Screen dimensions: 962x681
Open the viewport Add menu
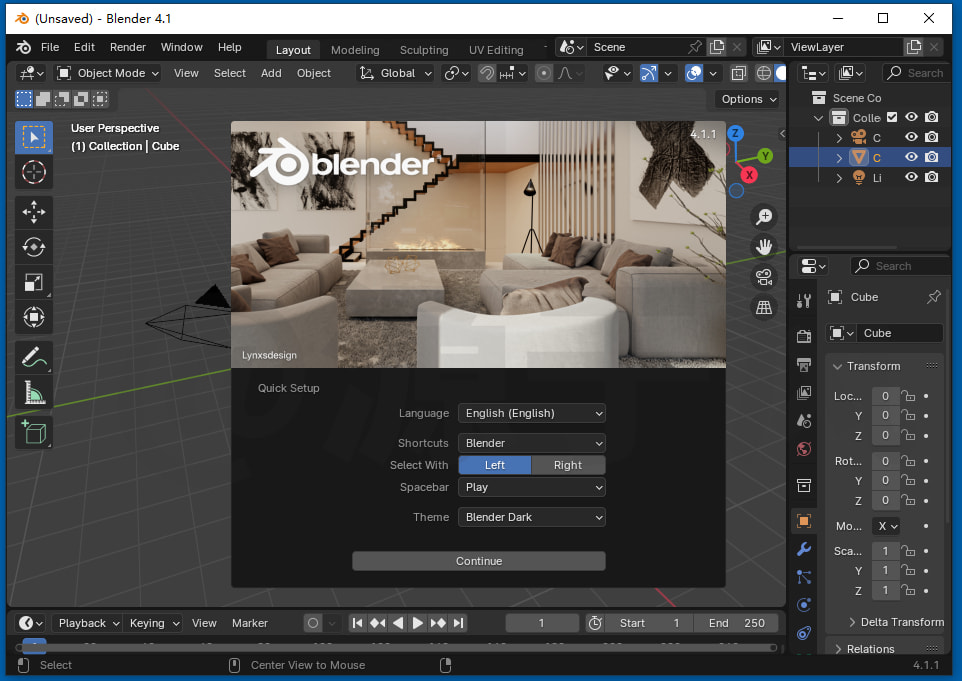click(x=271, y=73)
